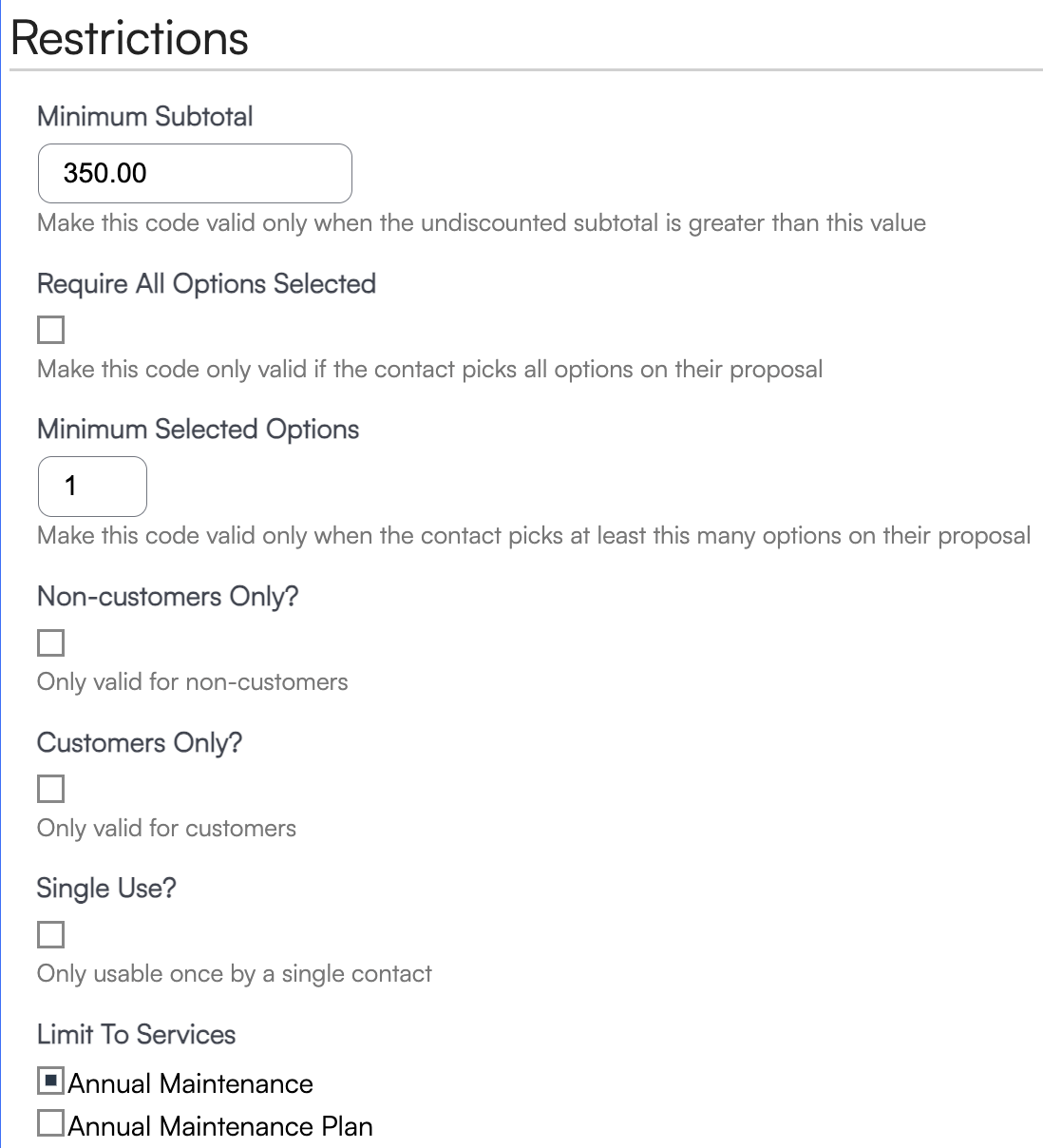Image resolution: width=1043 pixels, height=1148 pixels.
Task: Click the 'Only usable once' help text
Action: pos(234,974)
